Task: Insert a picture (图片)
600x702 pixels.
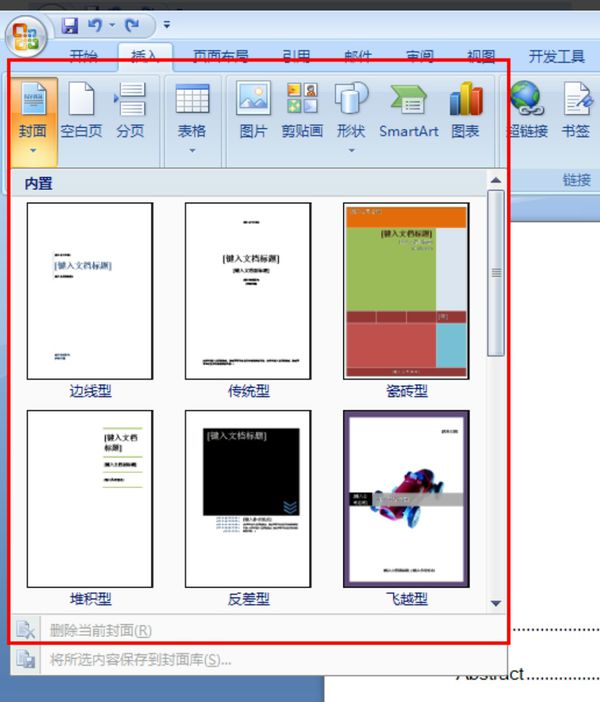Action: coord(253,111)
